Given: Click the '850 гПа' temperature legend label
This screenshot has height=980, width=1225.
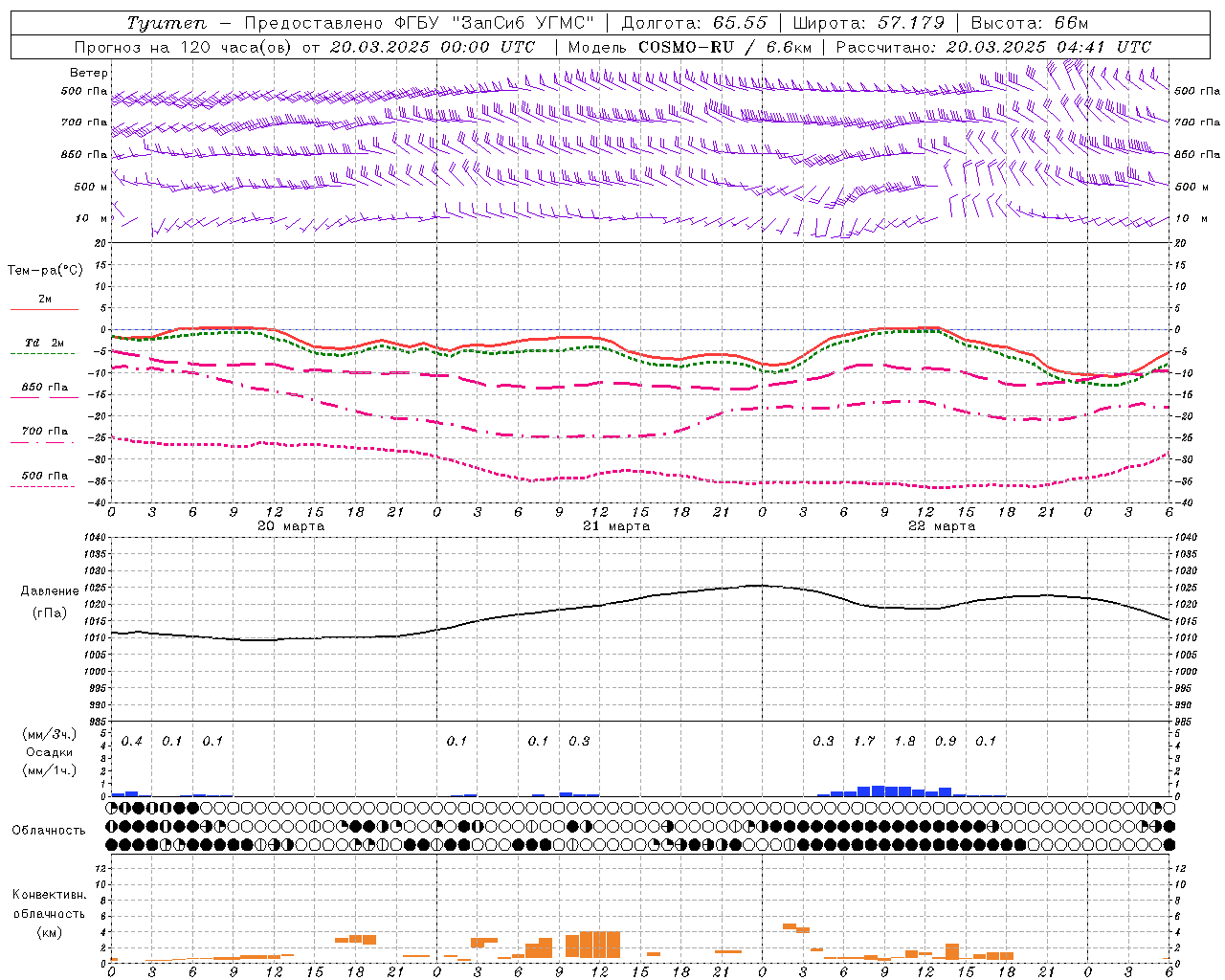Looking at the screenshot, I should (x=44, y=388).
